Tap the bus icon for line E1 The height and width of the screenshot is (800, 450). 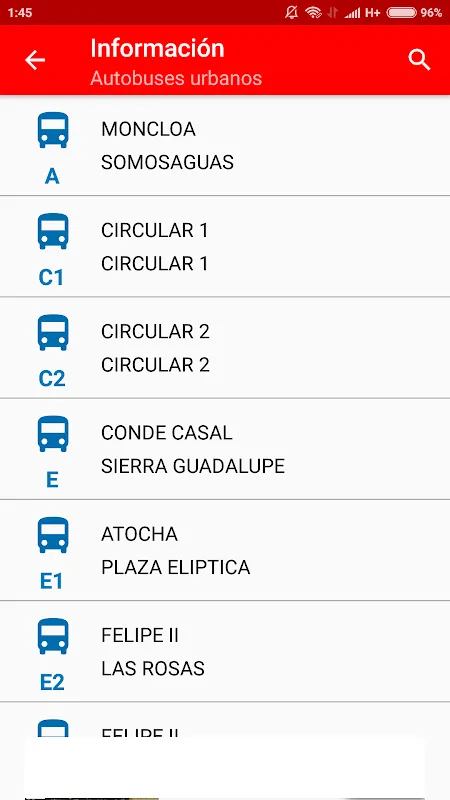53,535
